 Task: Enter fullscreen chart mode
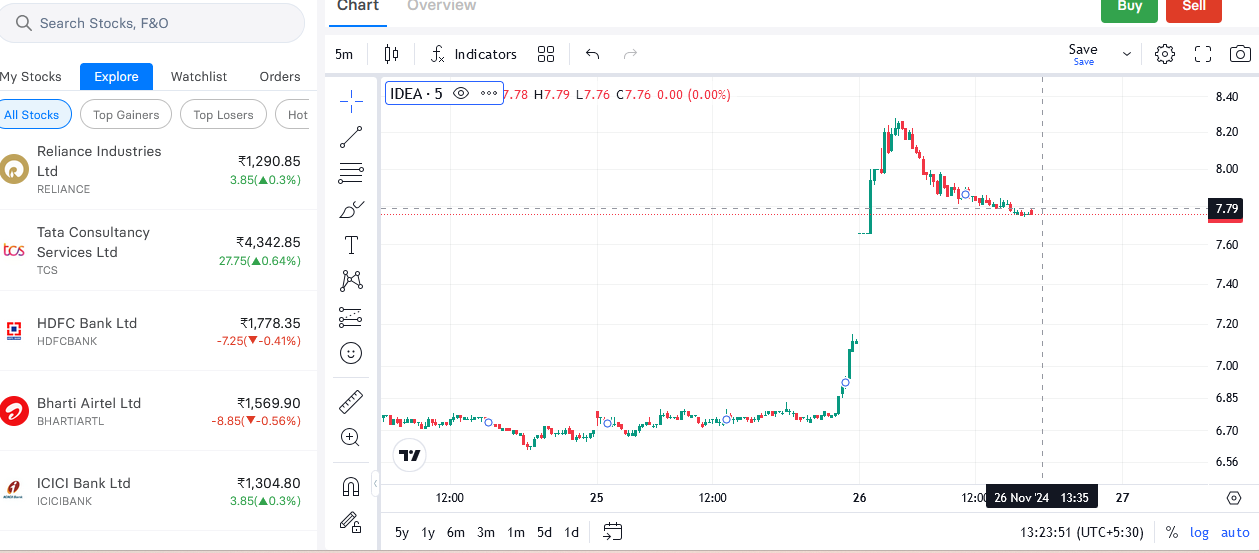(x=1203, y=54)
